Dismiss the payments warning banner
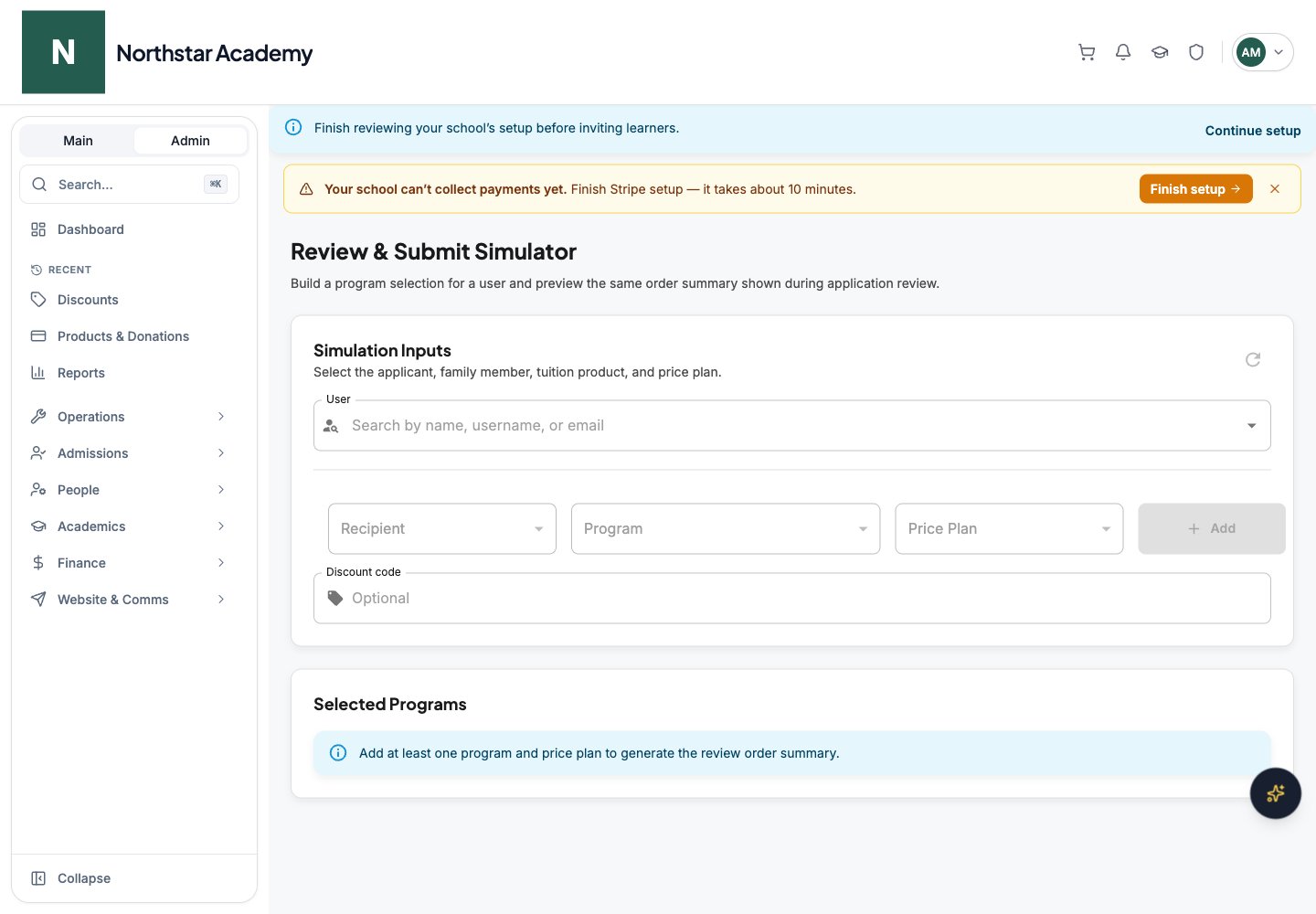 click(1275, 189)
